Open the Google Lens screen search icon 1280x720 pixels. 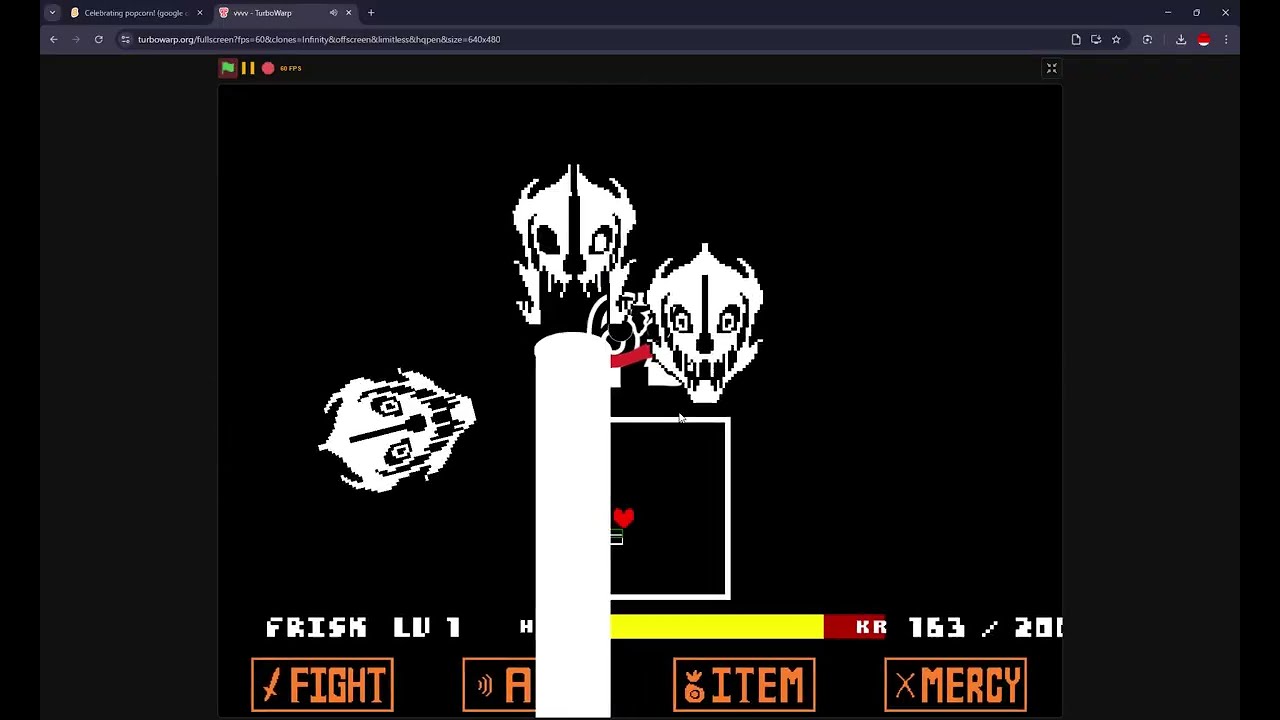point(1147,39)
